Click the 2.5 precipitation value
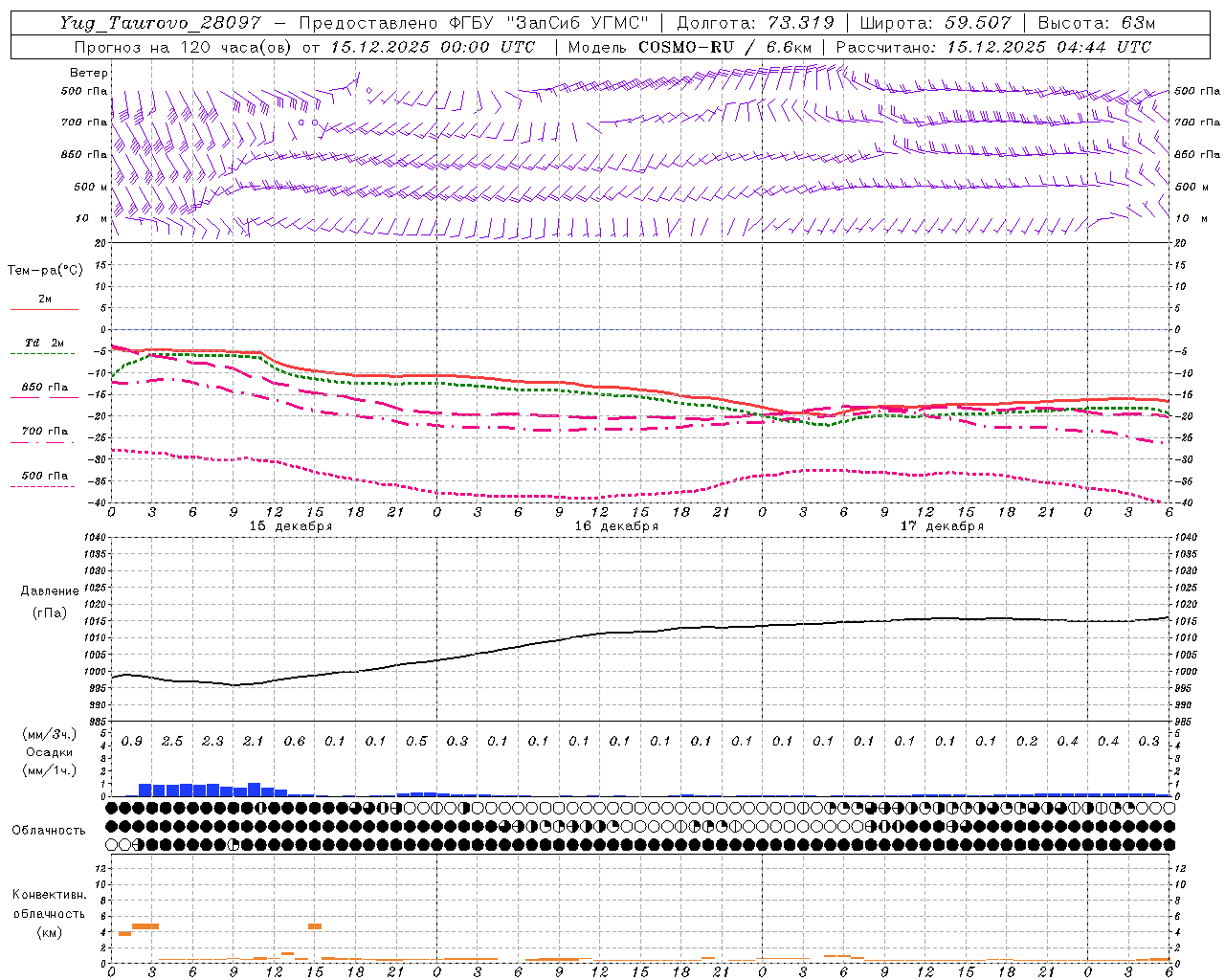The width and height of the screenshot is (1225, 980). (172, 742)
